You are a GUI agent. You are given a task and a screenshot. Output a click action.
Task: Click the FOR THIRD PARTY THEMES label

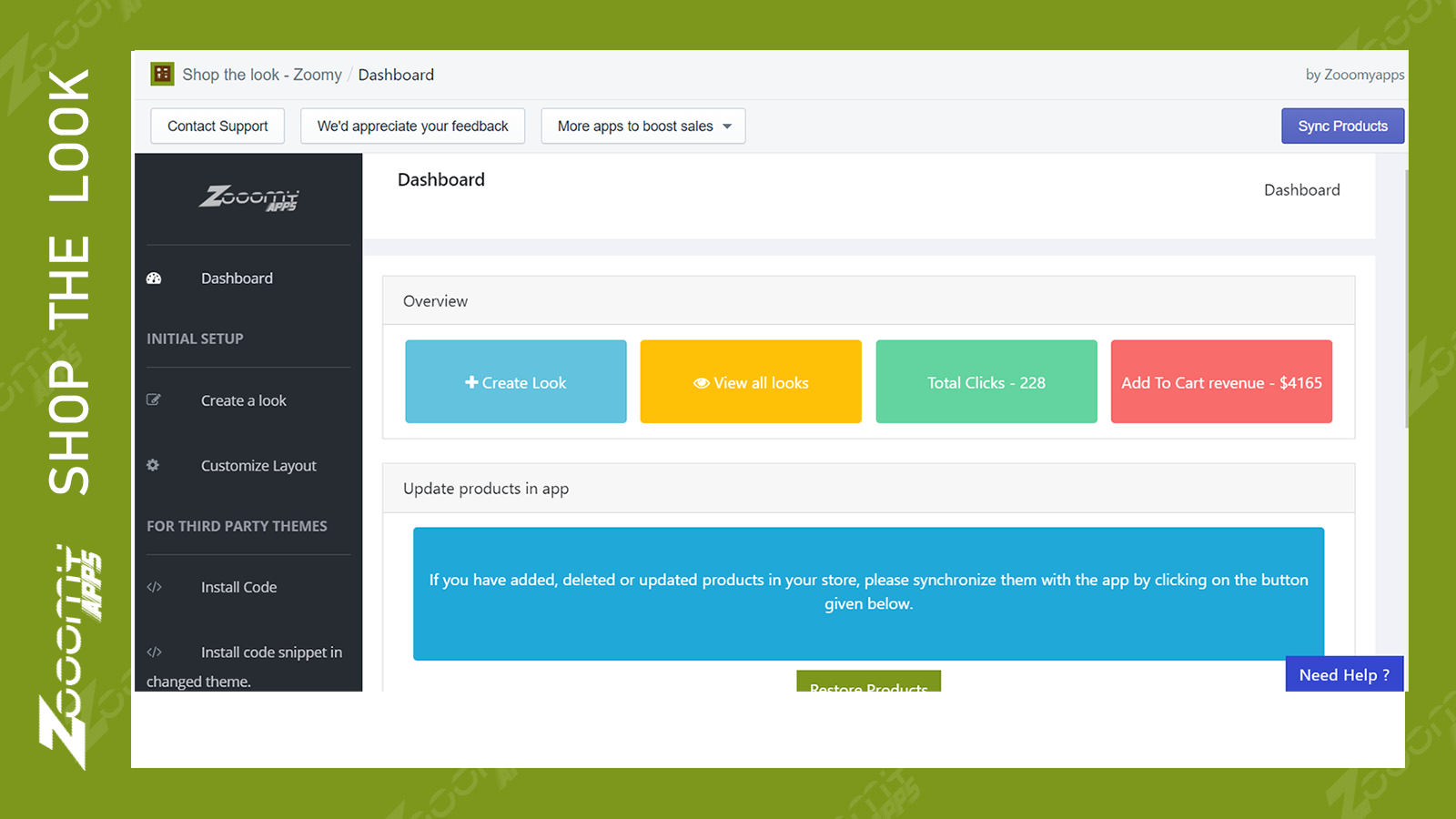tap(237, 526)
